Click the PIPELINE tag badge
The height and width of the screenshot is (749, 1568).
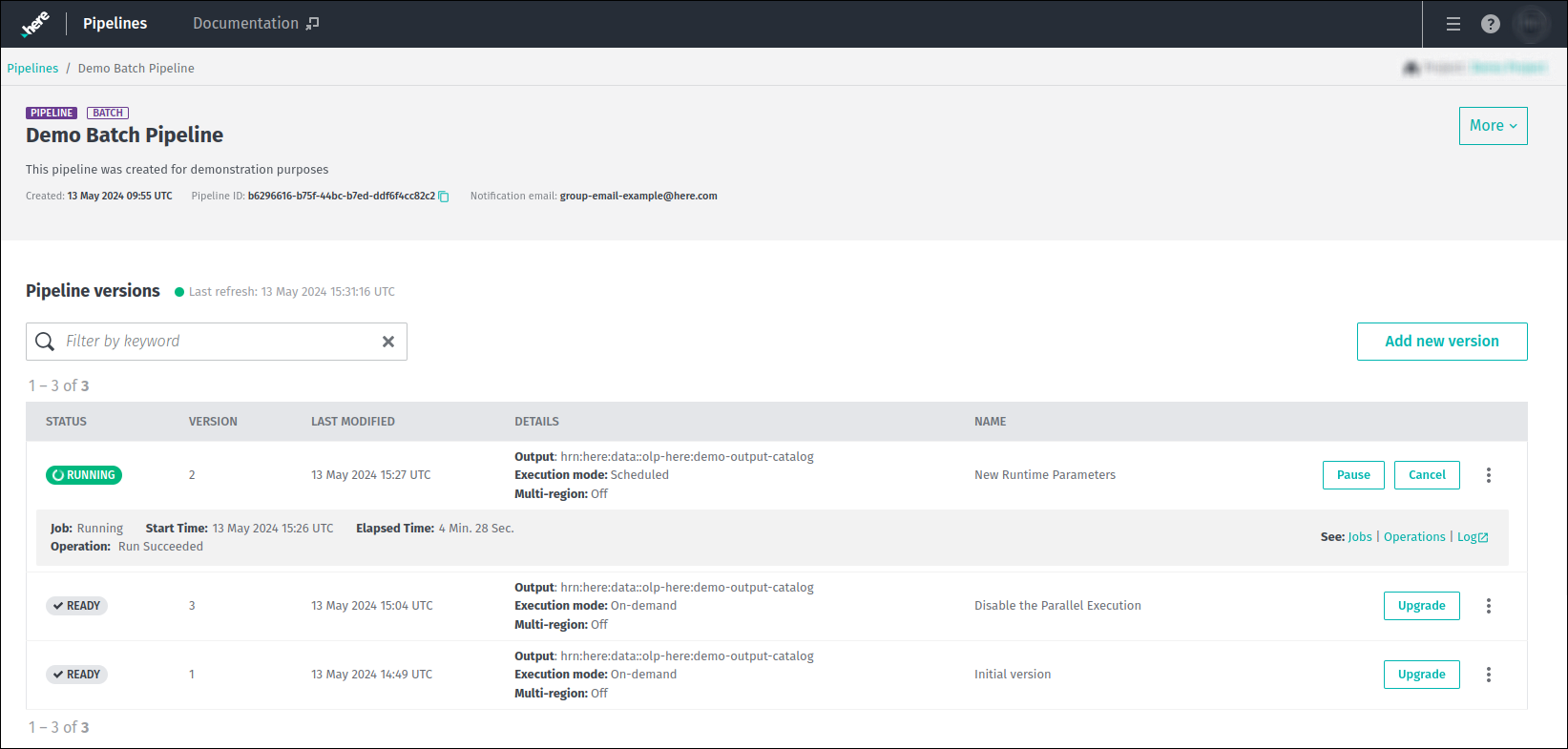(x=52, y=113)
